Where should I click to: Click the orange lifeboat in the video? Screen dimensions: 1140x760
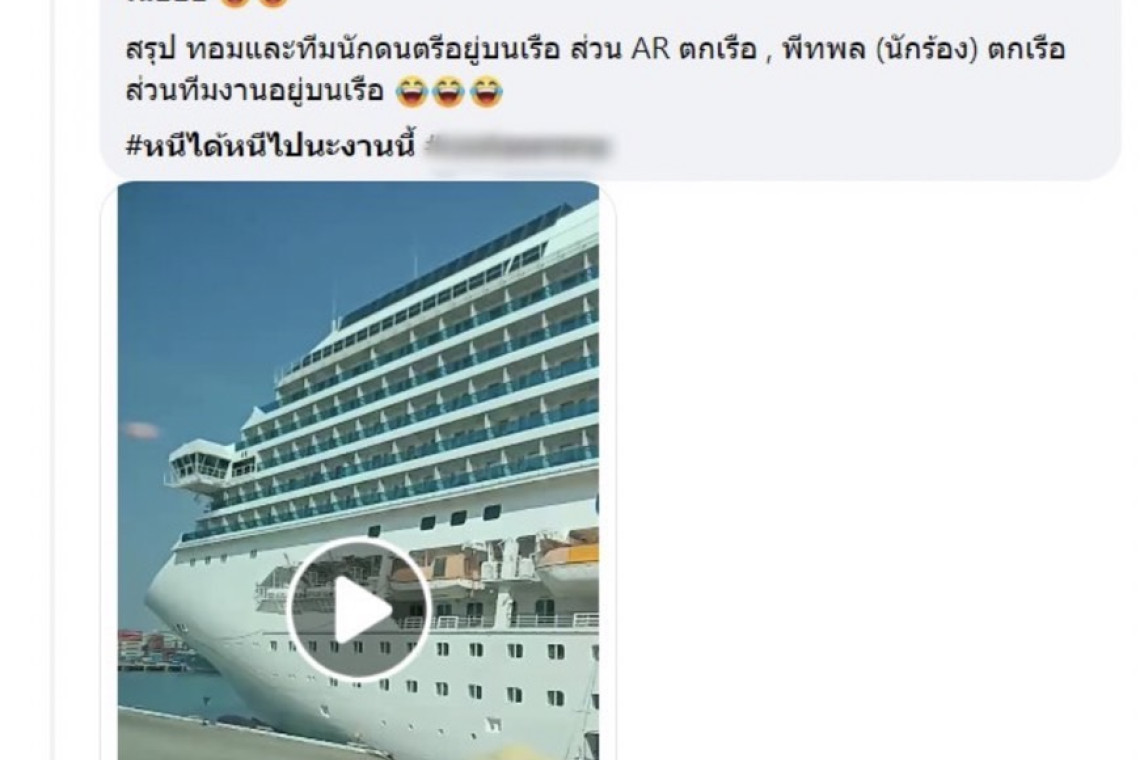pyautogui.click(x=567, y=557)
